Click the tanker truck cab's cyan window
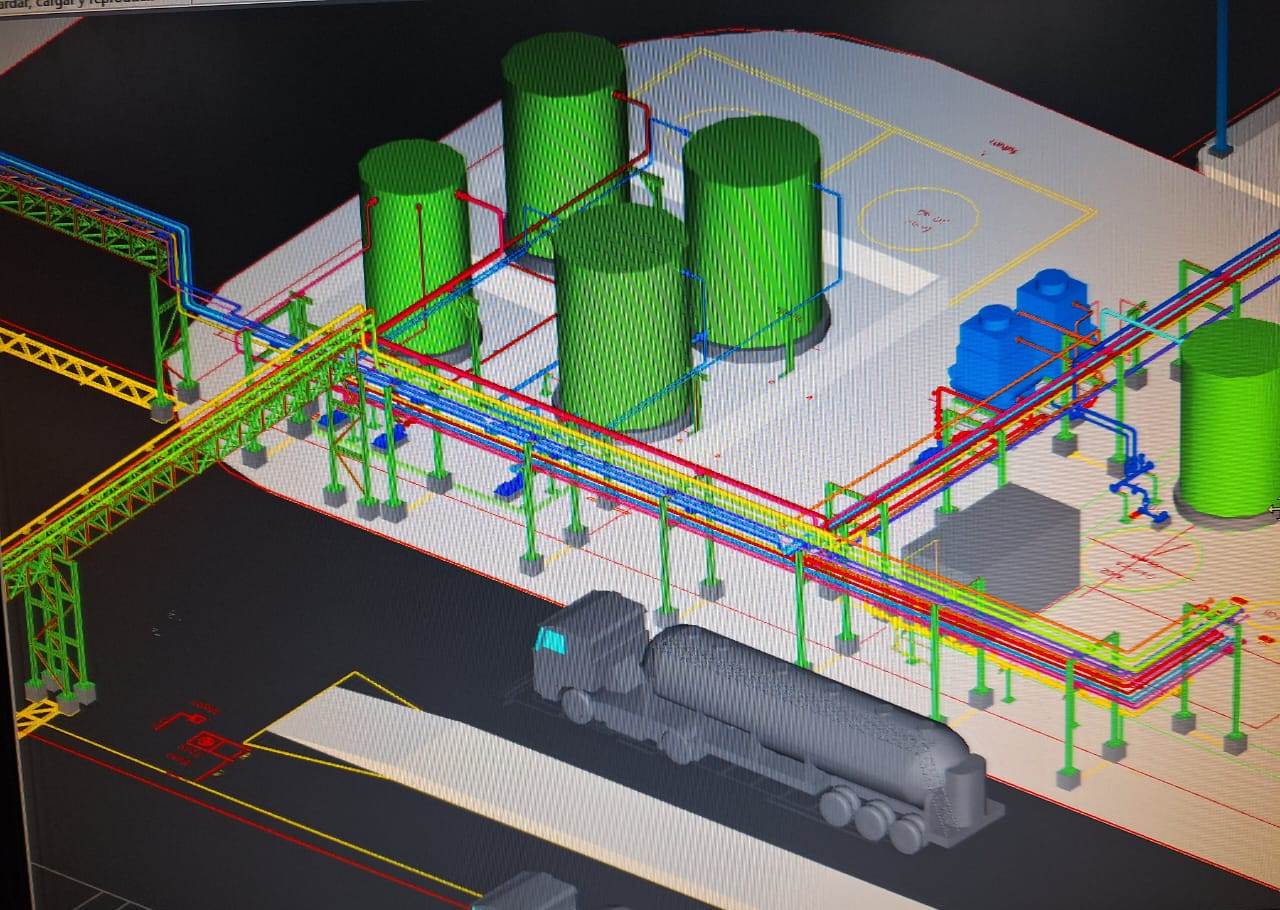 pos(549,640)
